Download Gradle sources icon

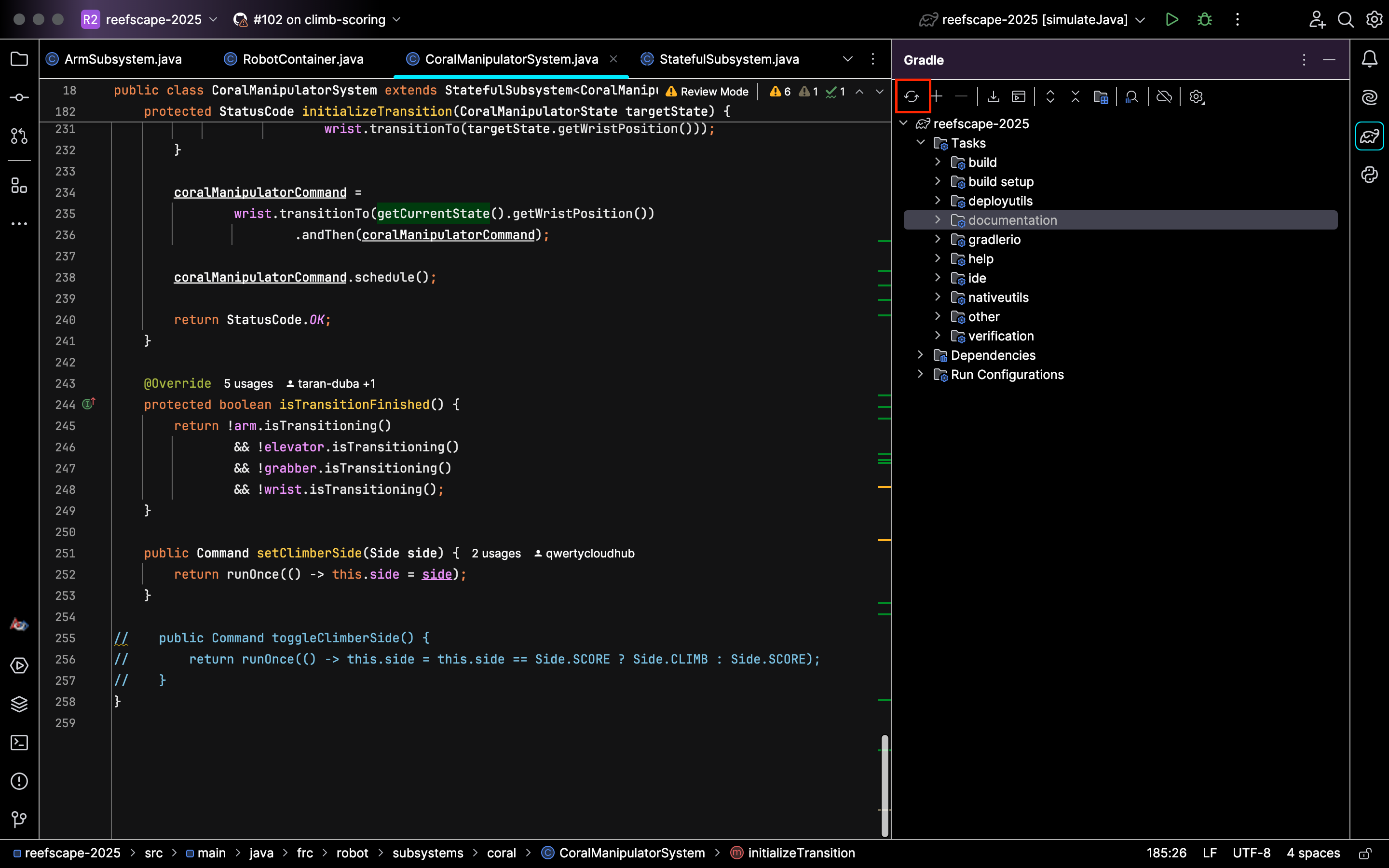994,96
